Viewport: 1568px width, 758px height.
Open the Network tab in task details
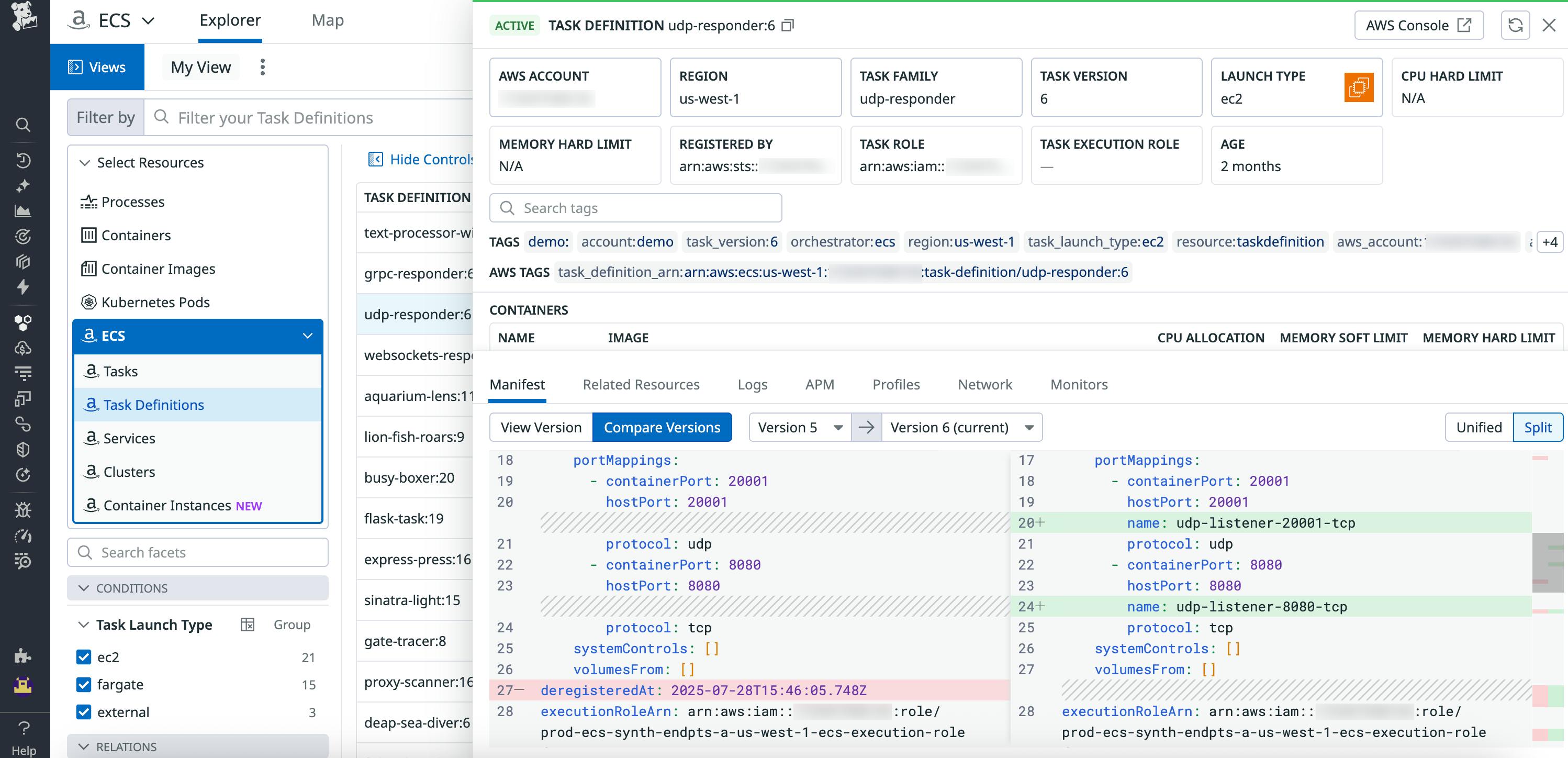[x=984, y=384]
